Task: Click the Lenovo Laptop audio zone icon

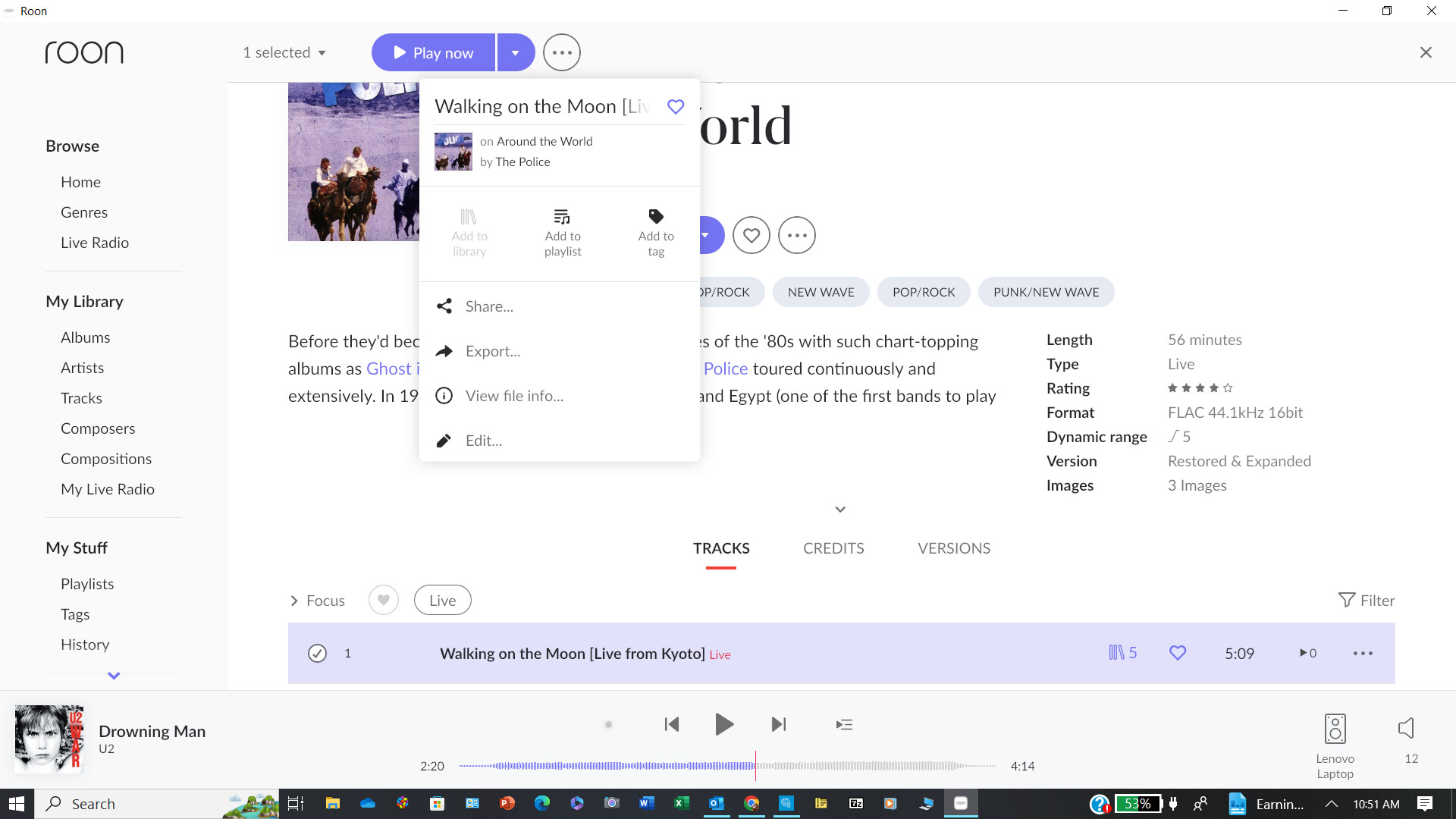Action: click(1335, 730)
